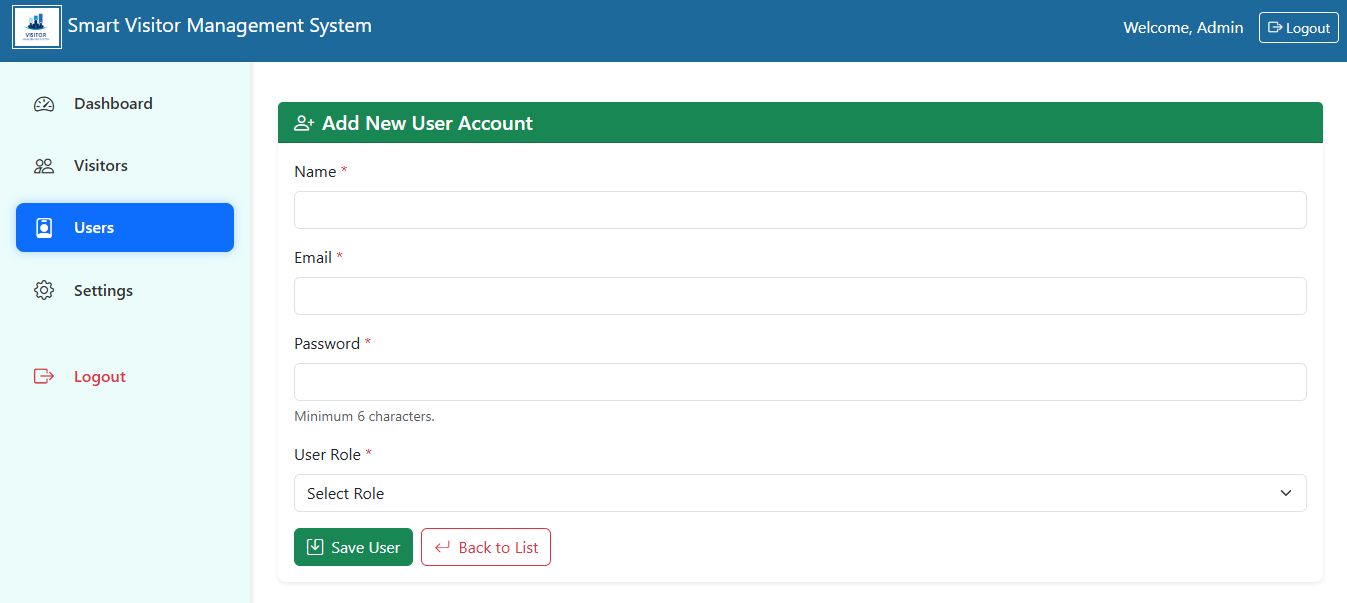1347x603 pixels.
Task: Open the Settings menu item
Action: [x=103, y=291]
